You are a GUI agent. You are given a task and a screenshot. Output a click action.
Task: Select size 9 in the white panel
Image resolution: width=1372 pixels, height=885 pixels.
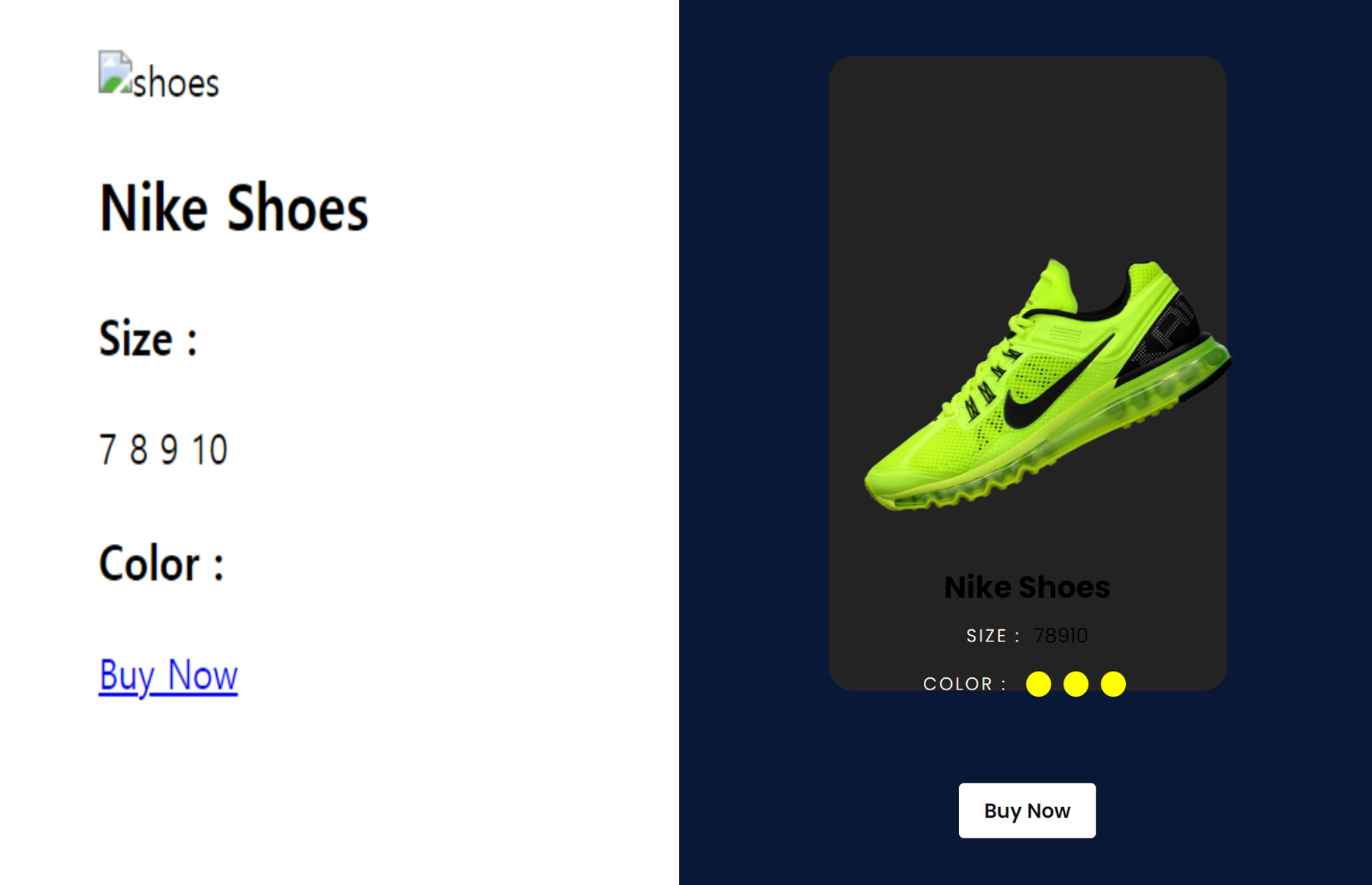tap(169, 450)
